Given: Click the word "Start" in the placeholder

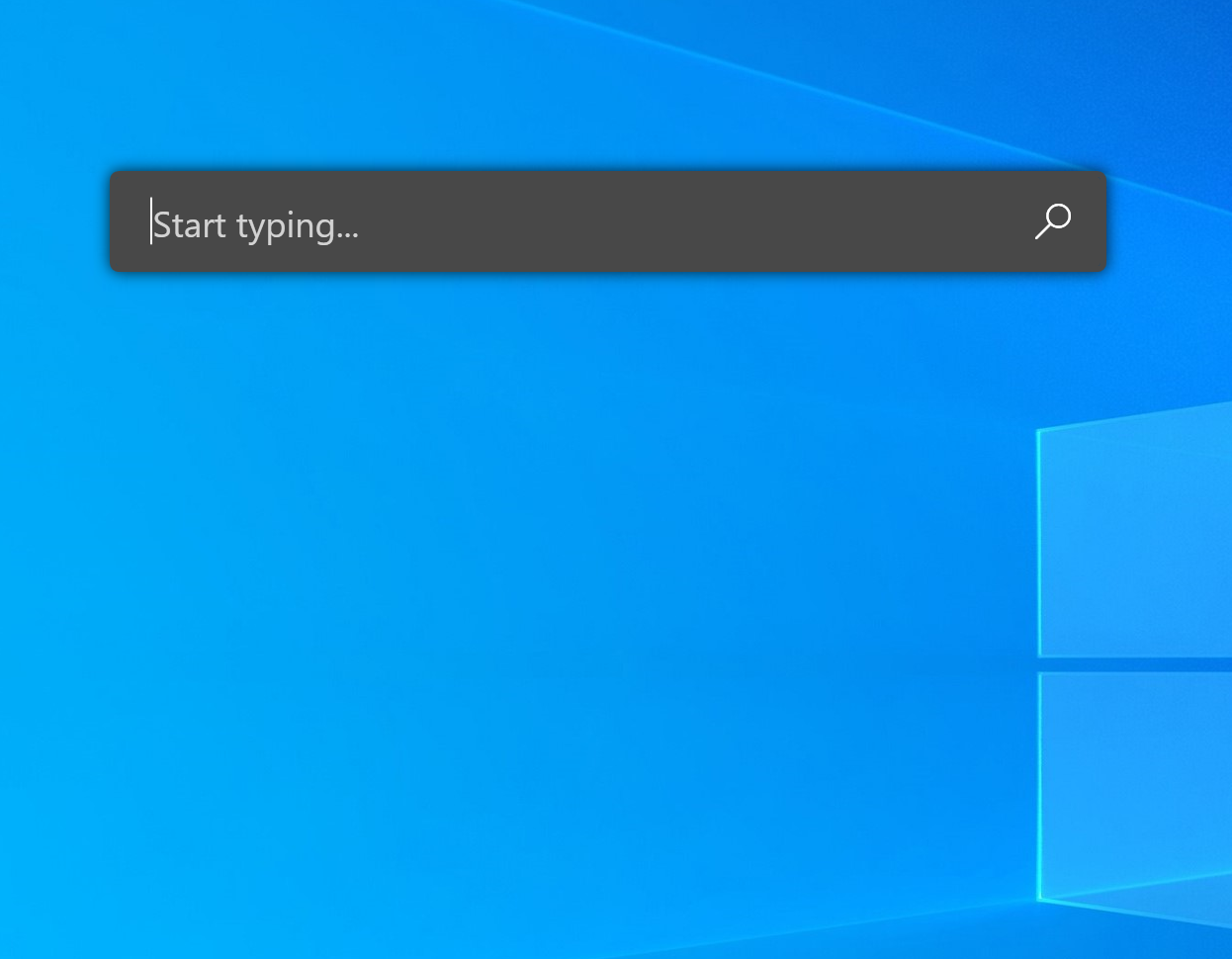Looking at the screenshot, I should 189,225.
